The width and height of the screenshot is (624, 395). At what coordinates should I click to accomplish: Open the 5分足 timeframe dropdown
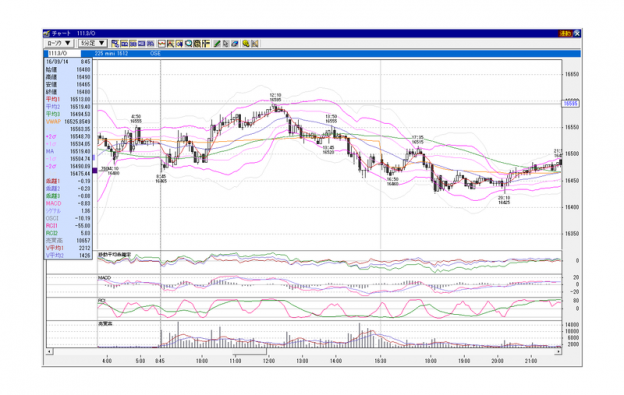pyautogui.click(x=93, y=43)
